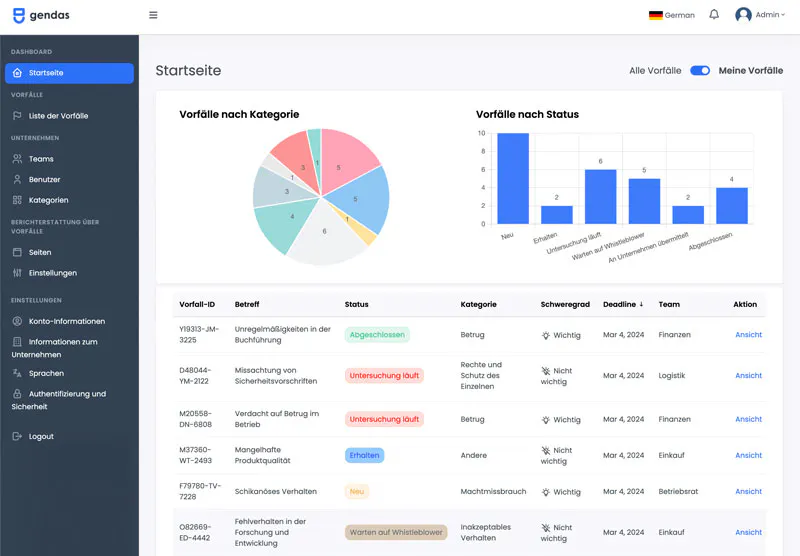Viewport: 800px width, 556px height.
Task: Click the Liste der Vorfälle flag icon
Action: coord(17,116)
